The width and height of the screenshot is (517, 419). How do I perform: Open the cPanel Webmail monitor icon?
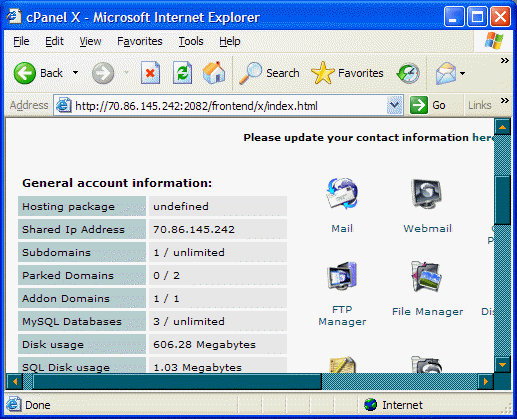[x=427, y=194]
